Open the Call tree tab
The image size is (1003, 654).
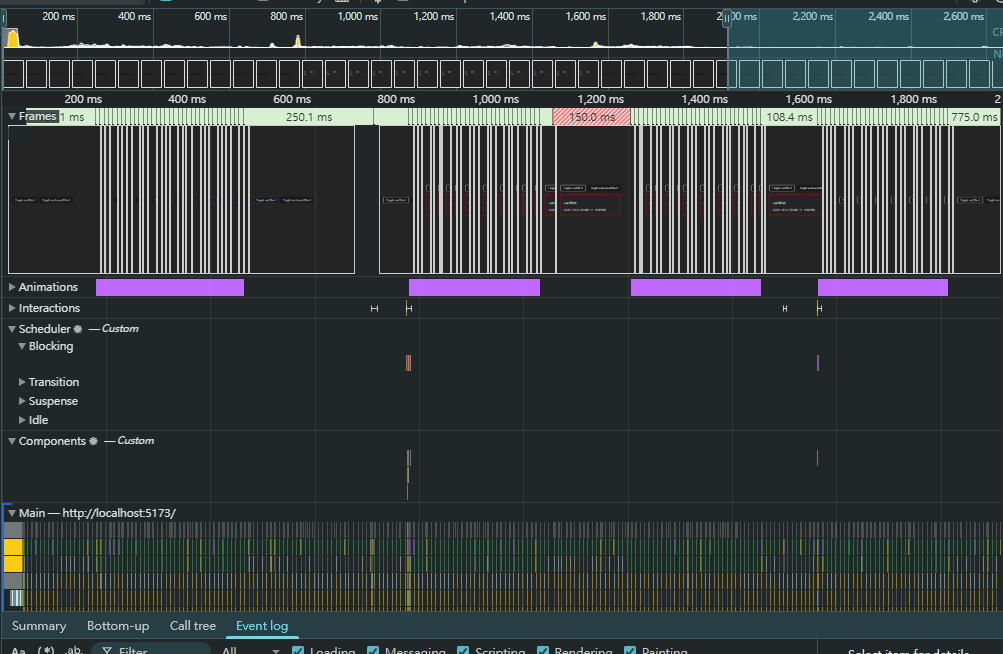[x=192, y=626]
